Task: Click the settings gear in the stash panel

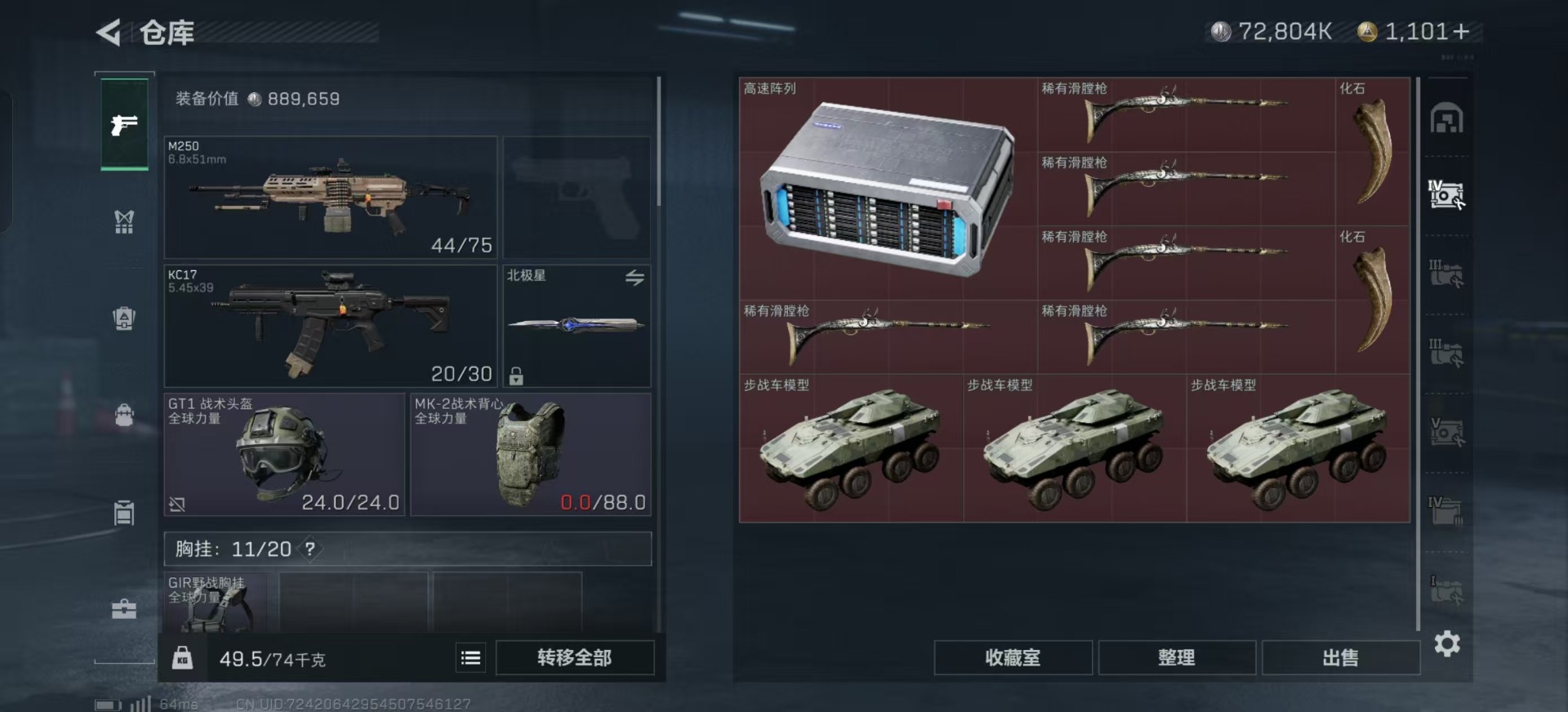Action: (1447, 644)
